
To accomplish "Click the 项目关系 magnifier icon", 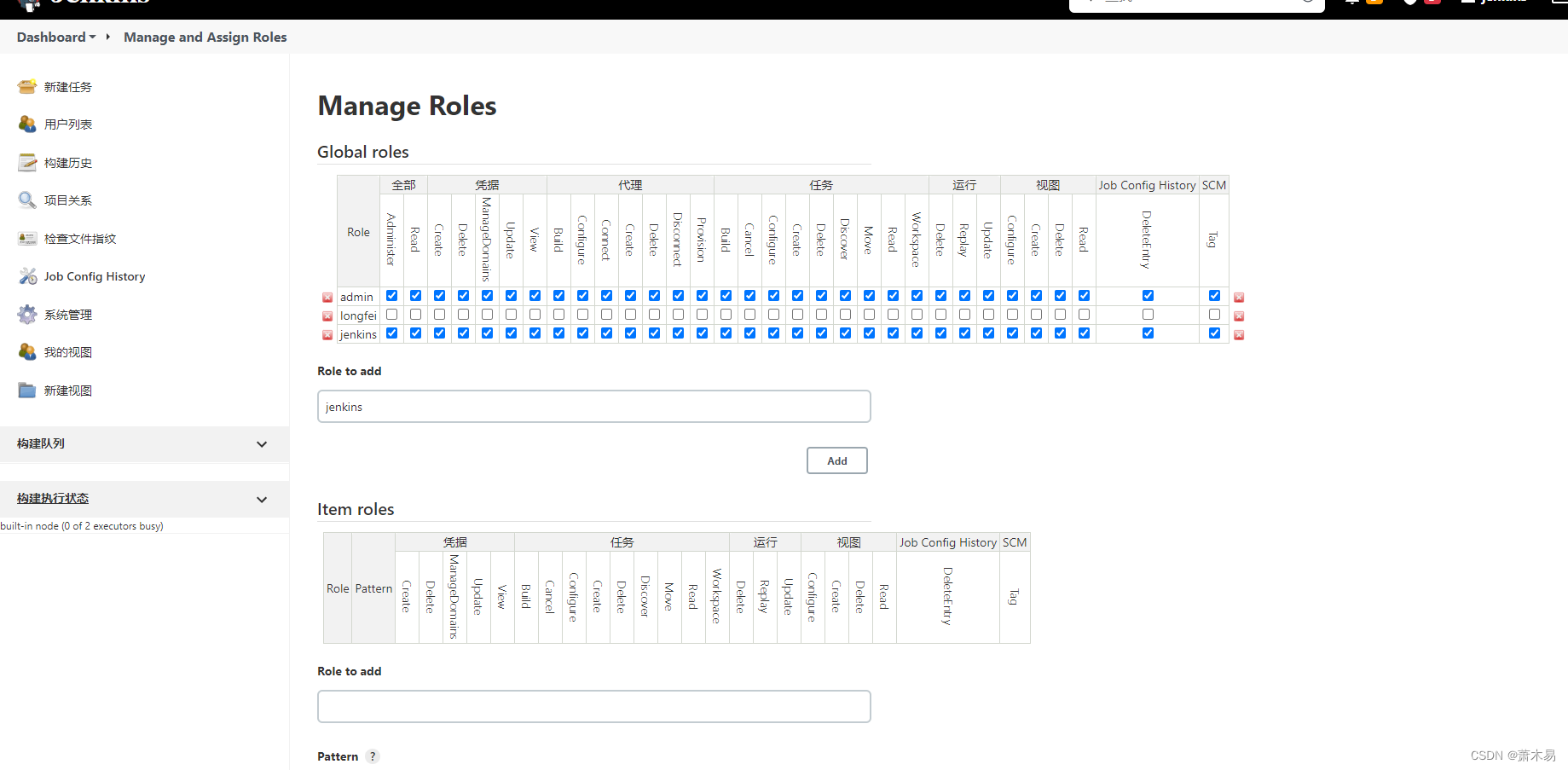I will [27, 200].
